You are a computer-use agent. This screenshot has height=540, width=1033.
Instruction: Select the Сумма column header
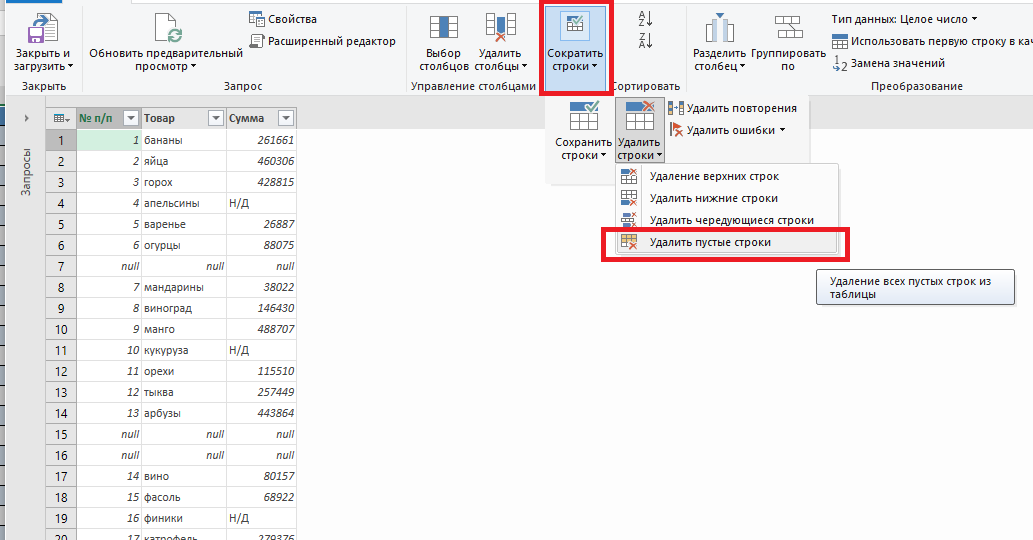(x=261, y=119)
